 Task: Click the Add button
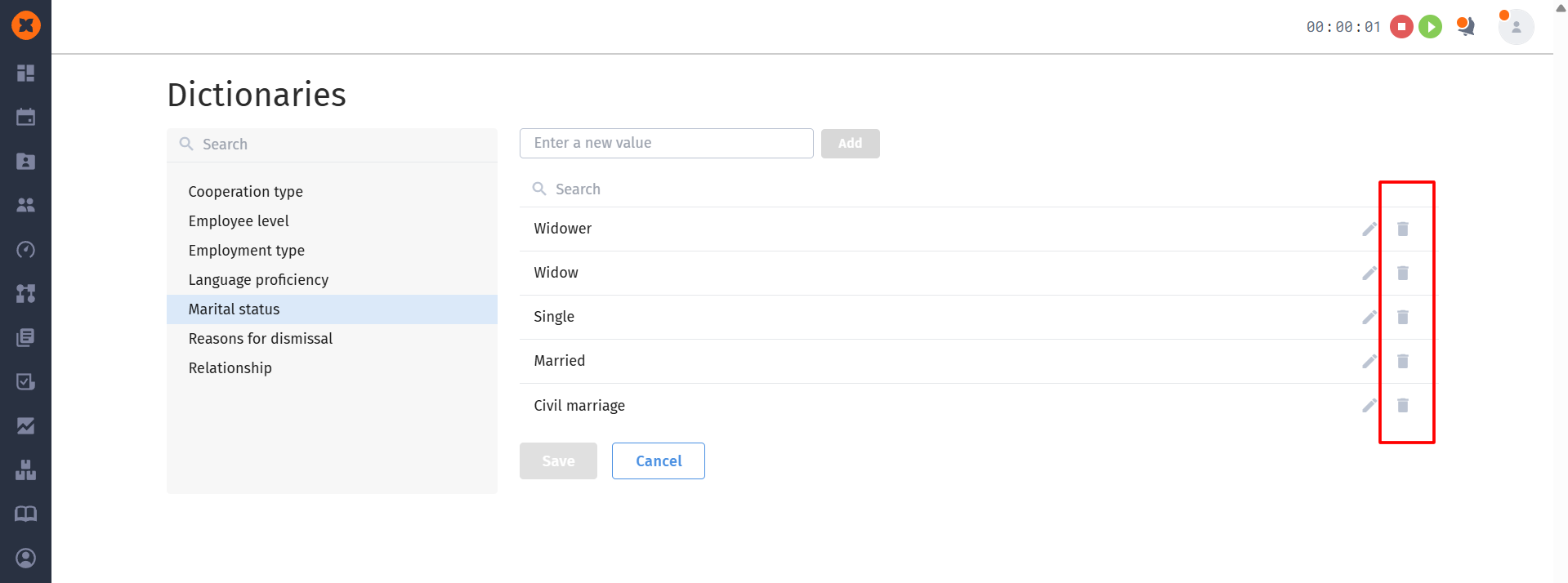click(850, 144)
